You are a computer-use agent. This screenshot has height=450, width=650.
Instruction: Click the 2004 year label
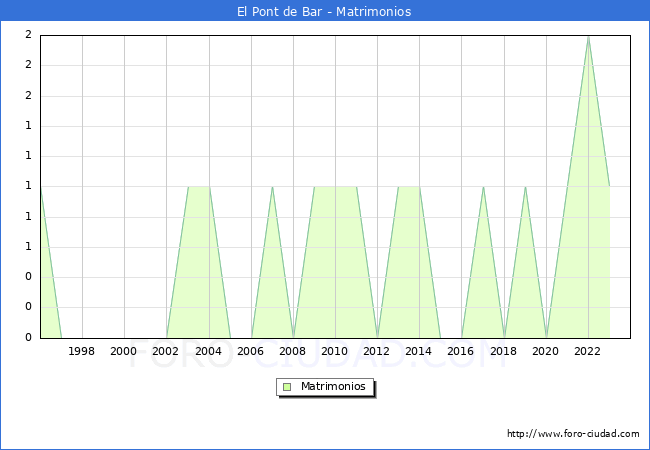click(x=209, y=351)
